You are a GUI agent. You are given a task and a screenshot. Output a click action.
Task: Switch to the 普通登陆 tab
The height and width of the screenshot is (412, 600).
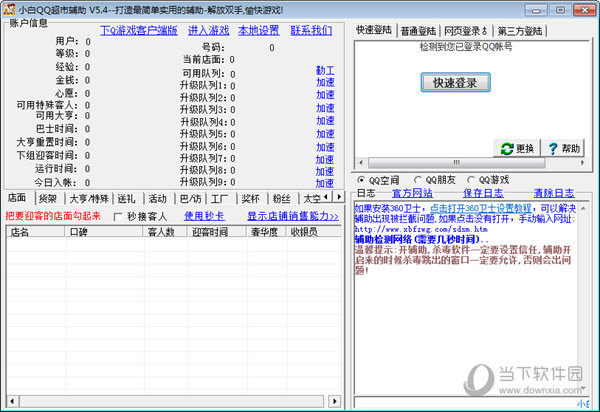coord(418,31)
